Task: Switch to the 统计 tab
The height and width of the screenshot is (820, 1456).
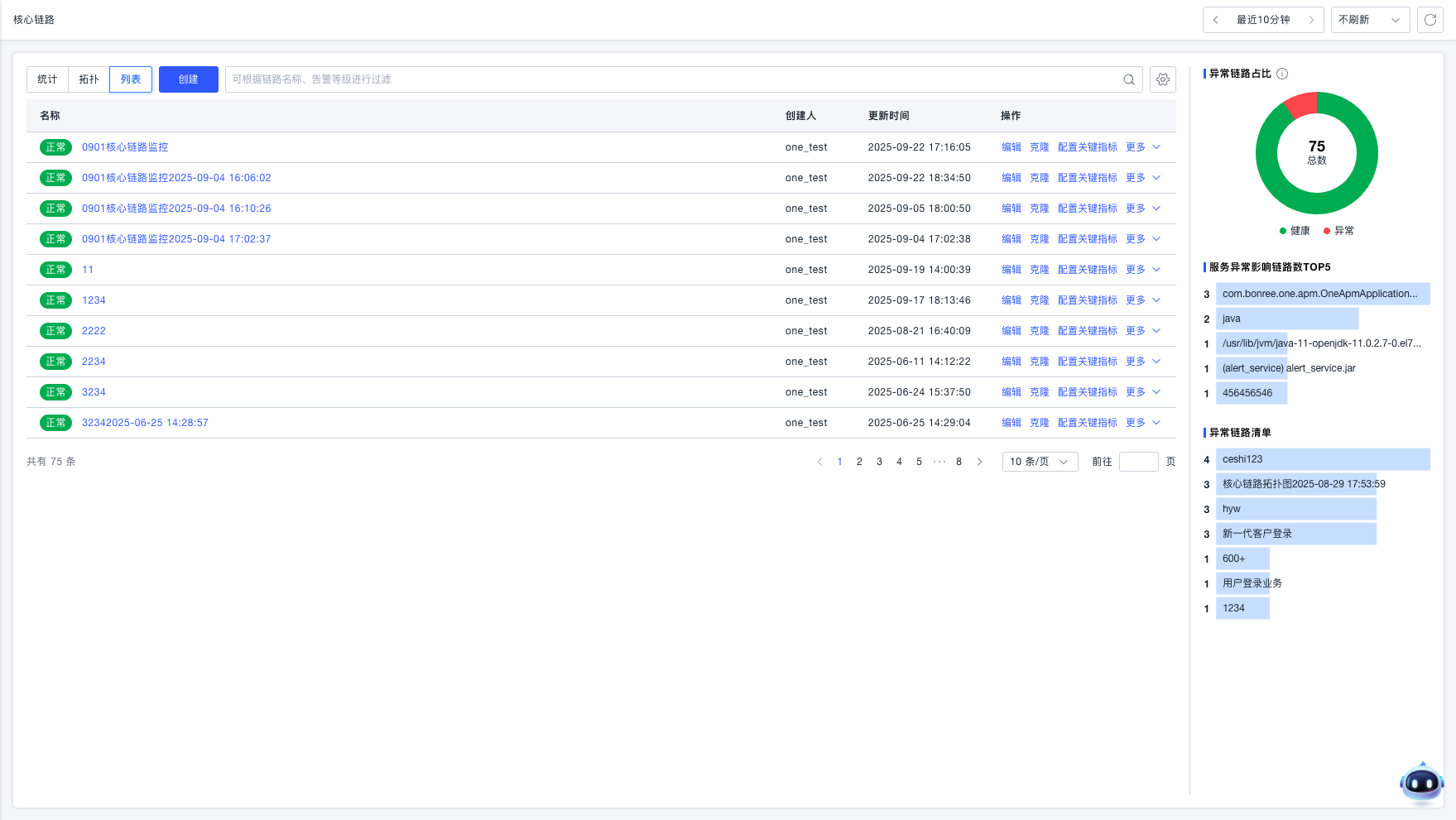Action: click(x=47, y=79)
